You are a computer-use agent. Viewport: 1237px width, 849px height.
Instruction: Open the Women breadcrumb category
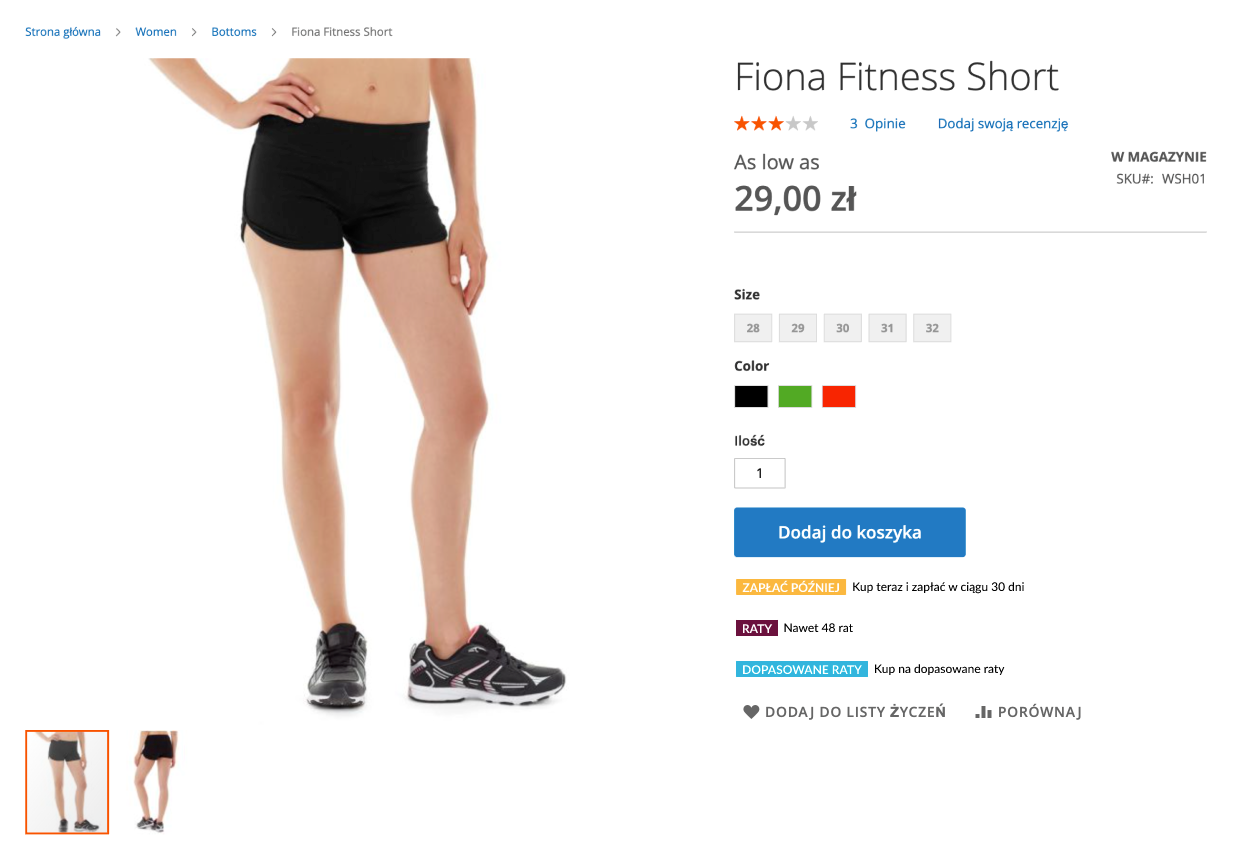(156, 32)
